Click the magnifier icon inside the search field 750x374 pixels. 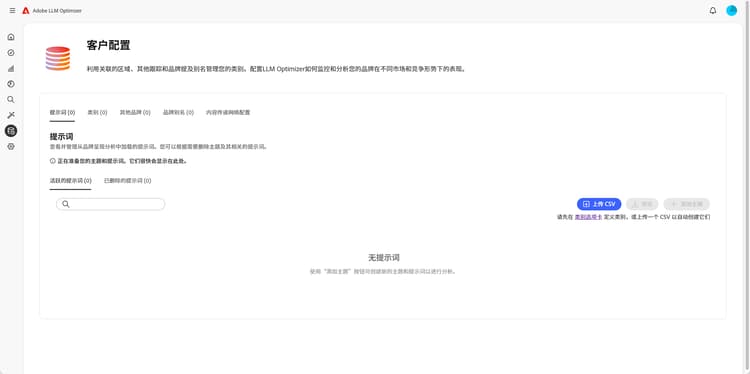point(66,204)
